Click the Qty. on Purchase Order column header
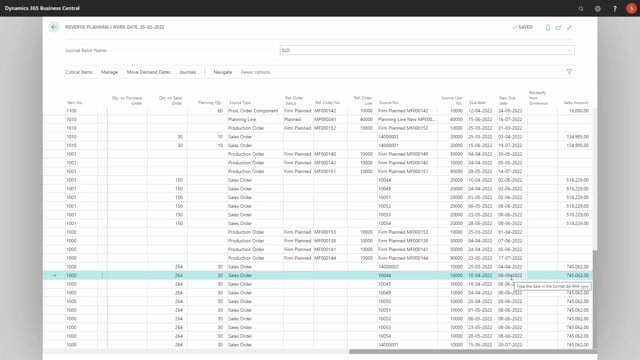Viewport: 640px width, 360px height. click(x=127, y=100)
